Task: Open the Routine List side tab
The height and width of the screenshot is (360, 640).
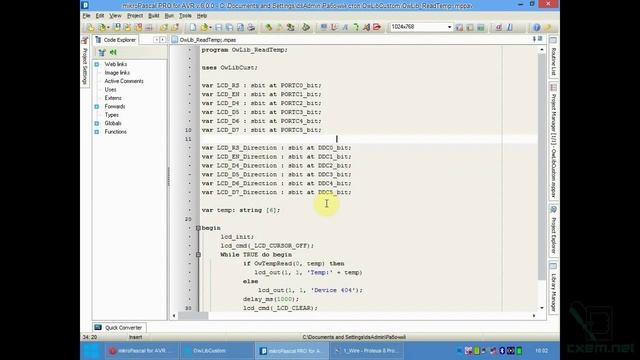Action: 553,57
